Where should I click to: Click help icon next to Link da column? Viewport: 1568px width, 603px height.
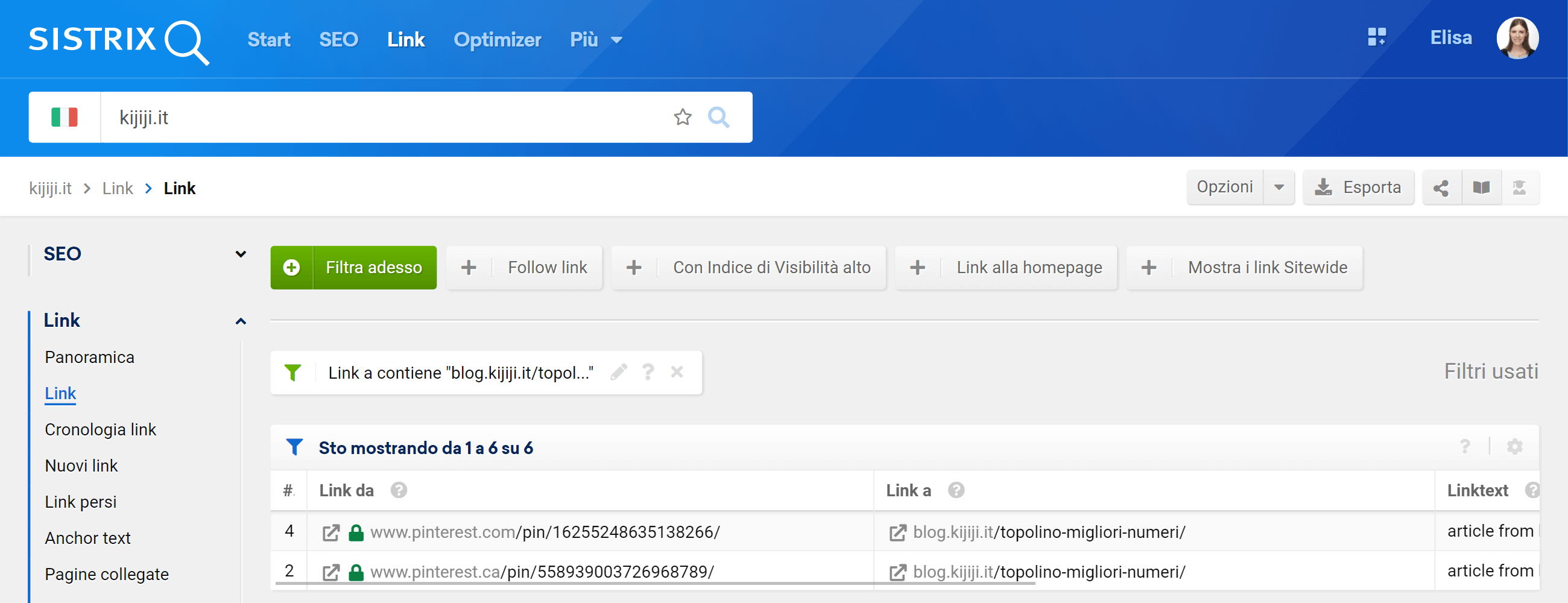click(x=399, y=490)
